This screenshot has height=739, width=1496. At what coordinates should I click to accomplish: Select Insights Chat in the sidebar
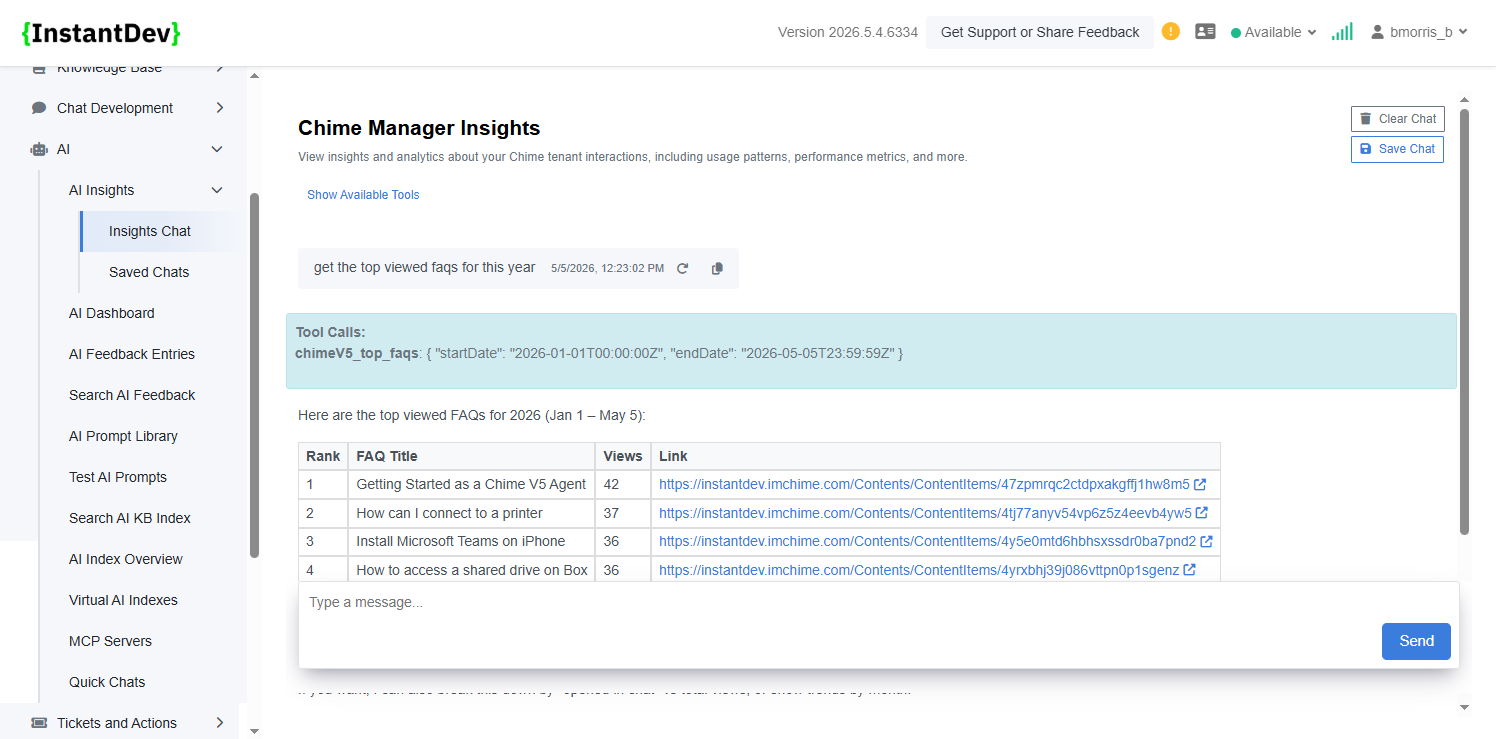150,231
